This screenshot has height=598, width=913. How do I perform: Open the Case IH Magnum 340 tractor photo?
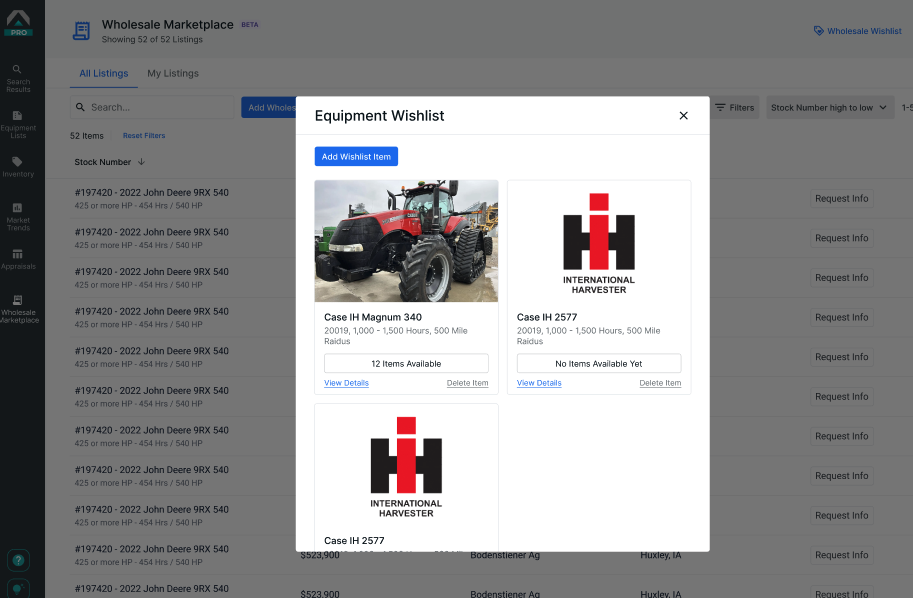[406, 241]
